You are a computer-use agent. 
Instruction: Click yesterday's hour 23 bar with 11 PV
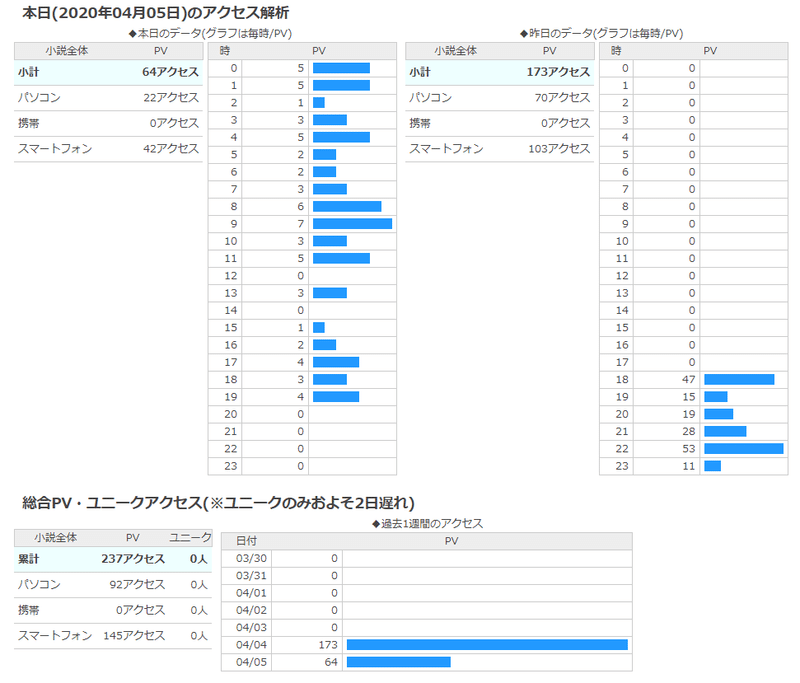712,466
